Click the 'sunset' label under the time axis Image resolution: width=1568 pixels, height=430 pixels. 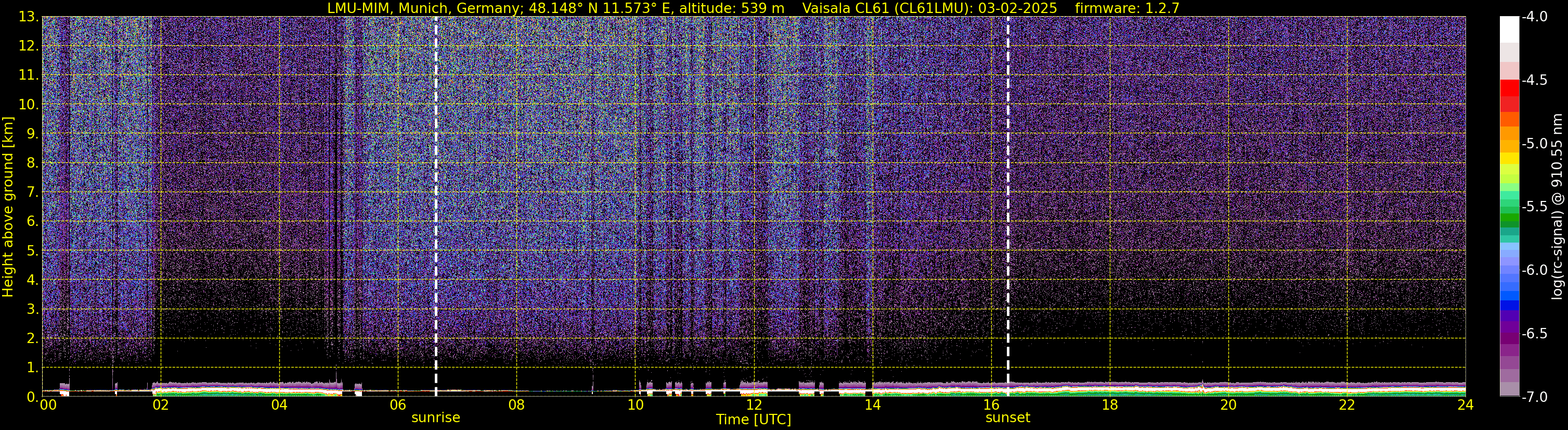pos(1008,418)
